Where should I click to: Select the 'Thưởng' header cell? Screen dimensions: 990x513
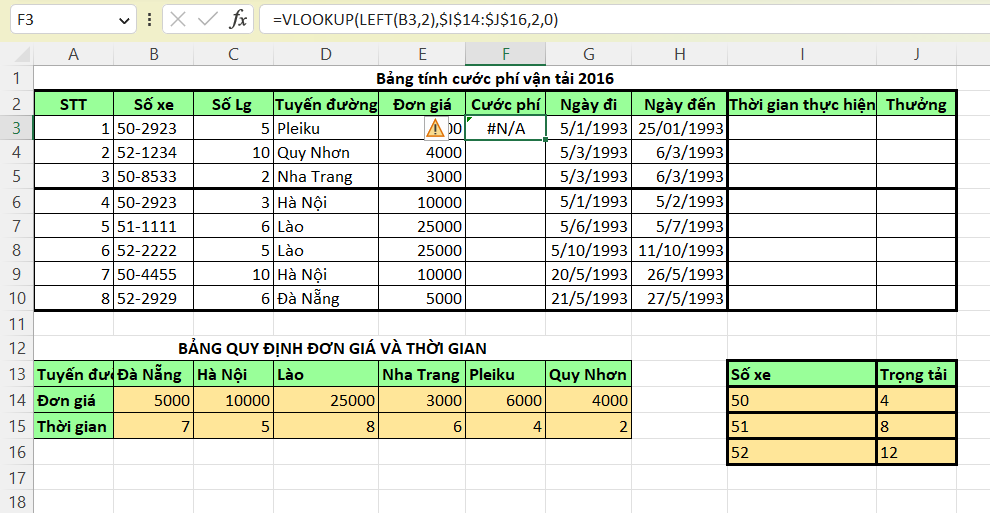tap(916, 104)
